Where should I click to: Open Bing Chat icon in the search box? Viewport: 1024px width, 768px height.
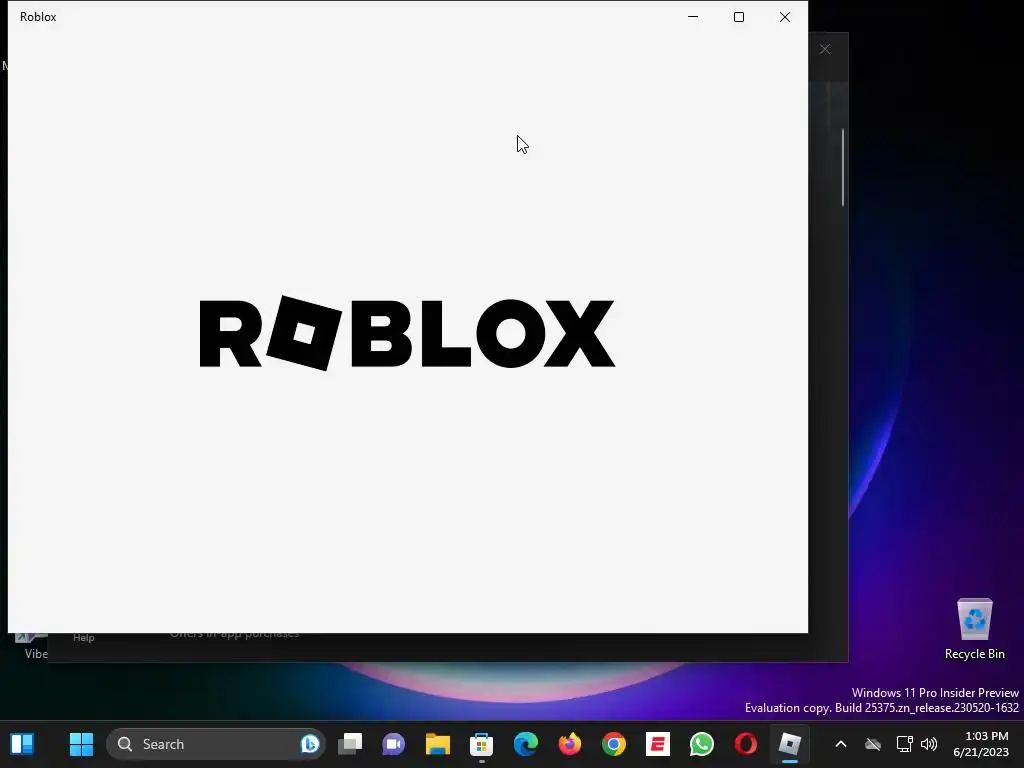310,744
